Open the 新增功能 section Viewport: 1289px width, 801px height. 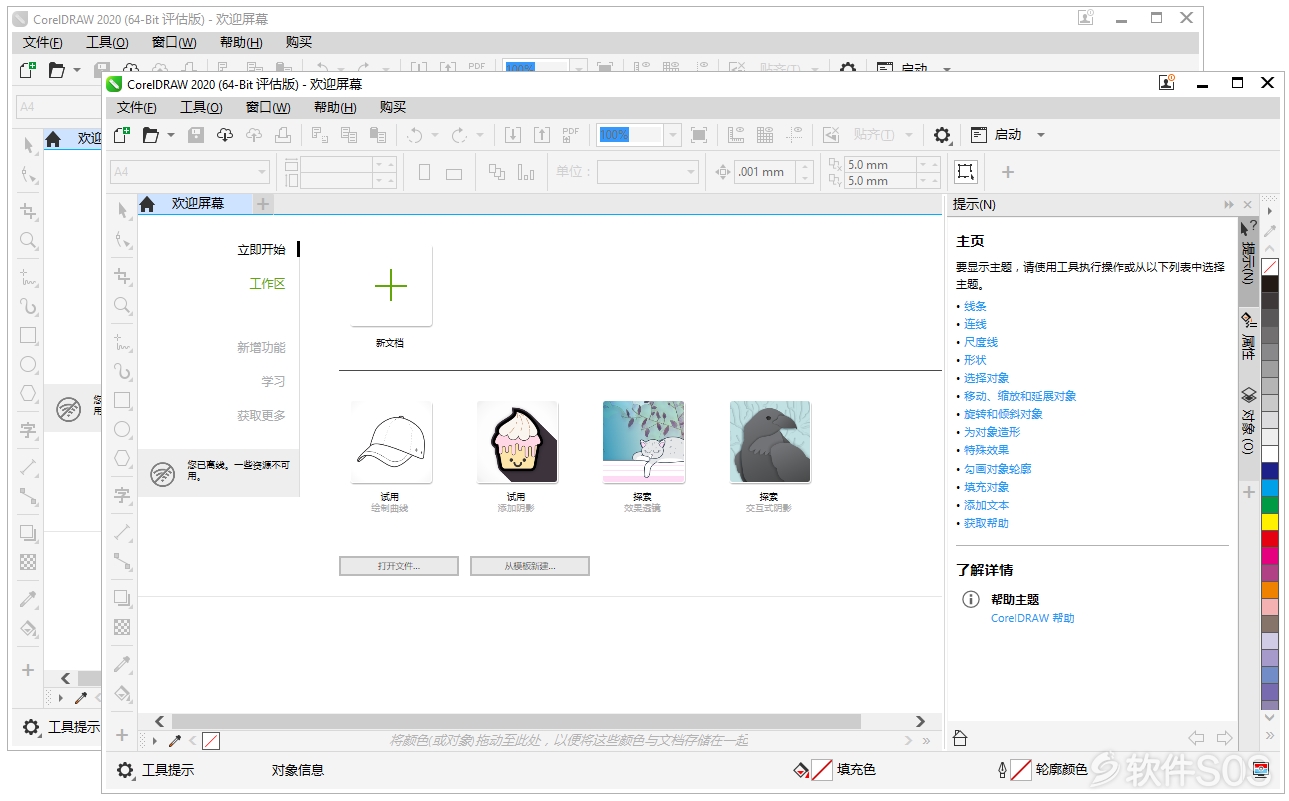(x=261, y=348)
